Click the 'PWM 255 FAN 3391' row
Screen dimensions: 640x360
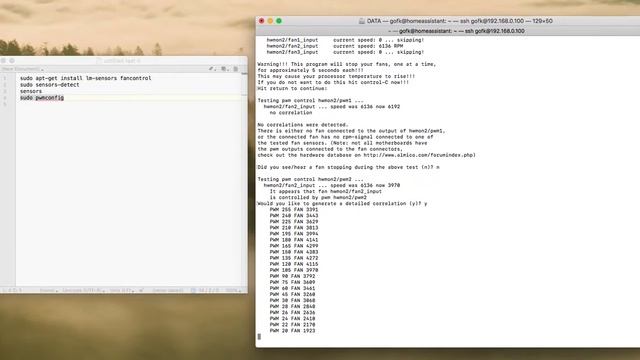[x=294, y=209]
